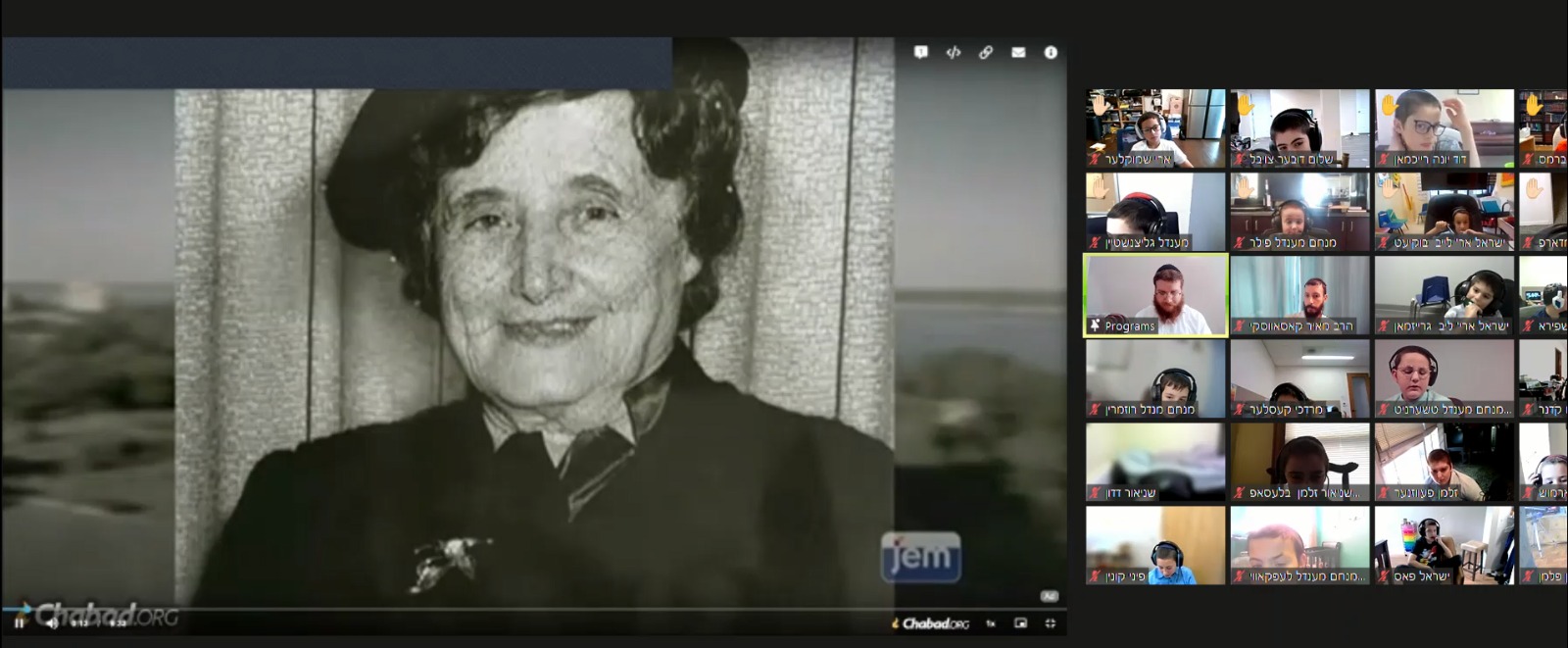Click raised hand on מנחם מענדל פילר tile
Viewport: 1568px width, 648px height.
[x=1245, y=187]
